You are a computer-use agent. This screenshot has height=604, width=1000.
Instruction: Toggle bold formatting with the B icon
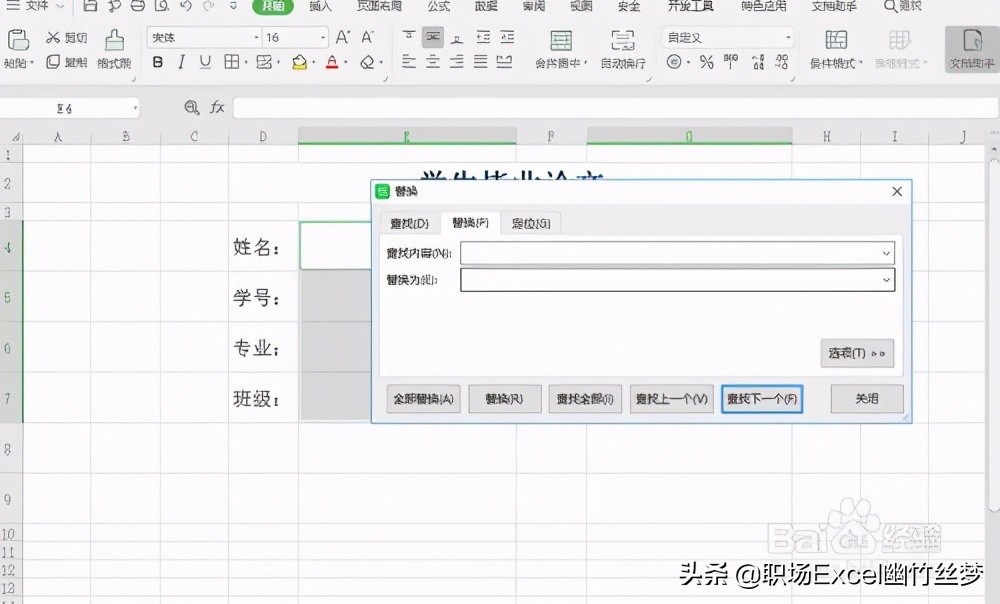click(x=156, y=62)
